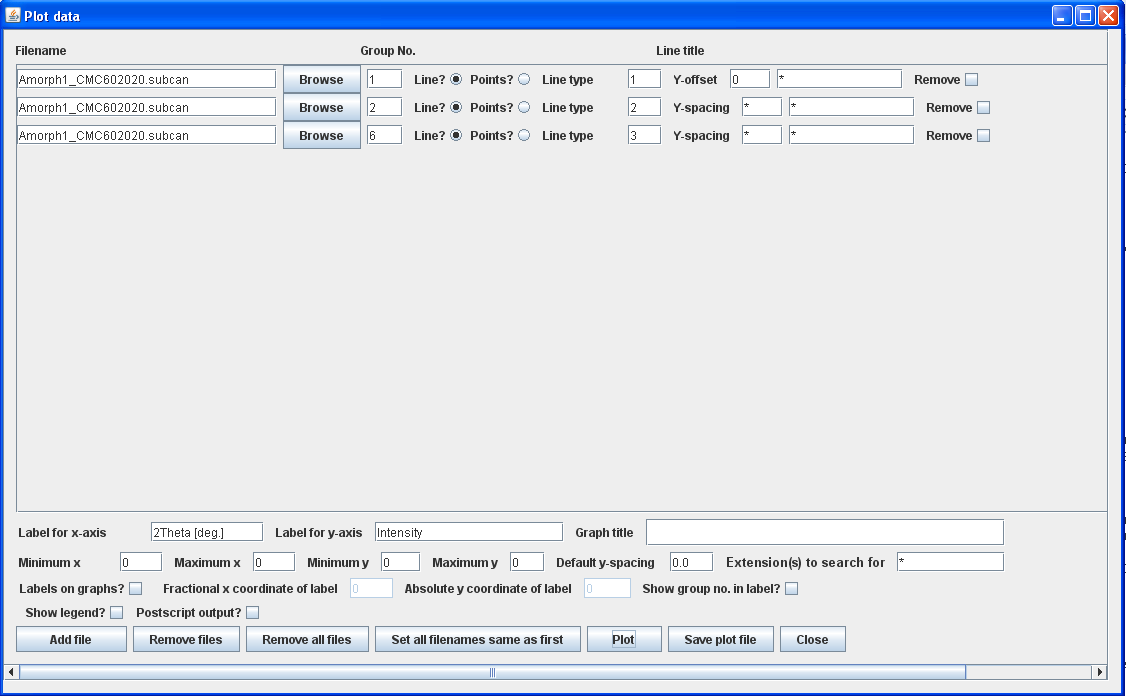This screenshot has width=1126, height=696.
Task: Click the Label for x-axis field
Action: [x=206, y=532]
